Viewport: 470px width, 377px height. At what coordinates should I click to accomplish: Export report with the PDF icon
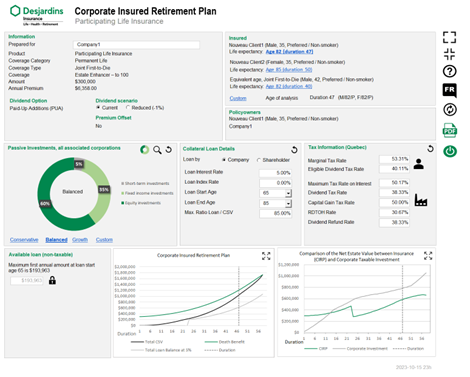[x=450, y=130]
